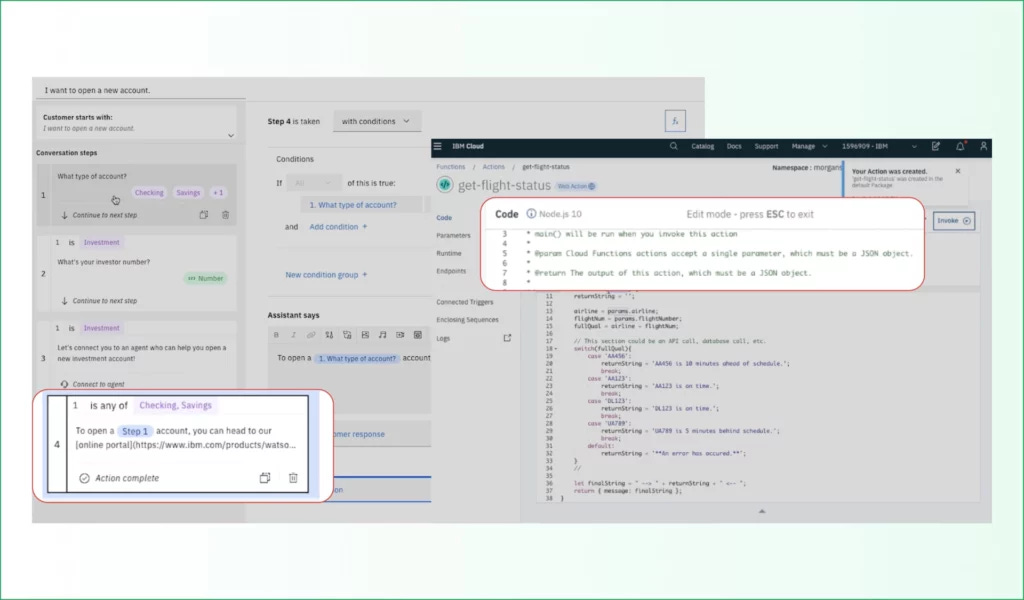Go to the Actions breadcrumb
Image resolution: width=1024 pixels, height=600 pixels.
493,167
